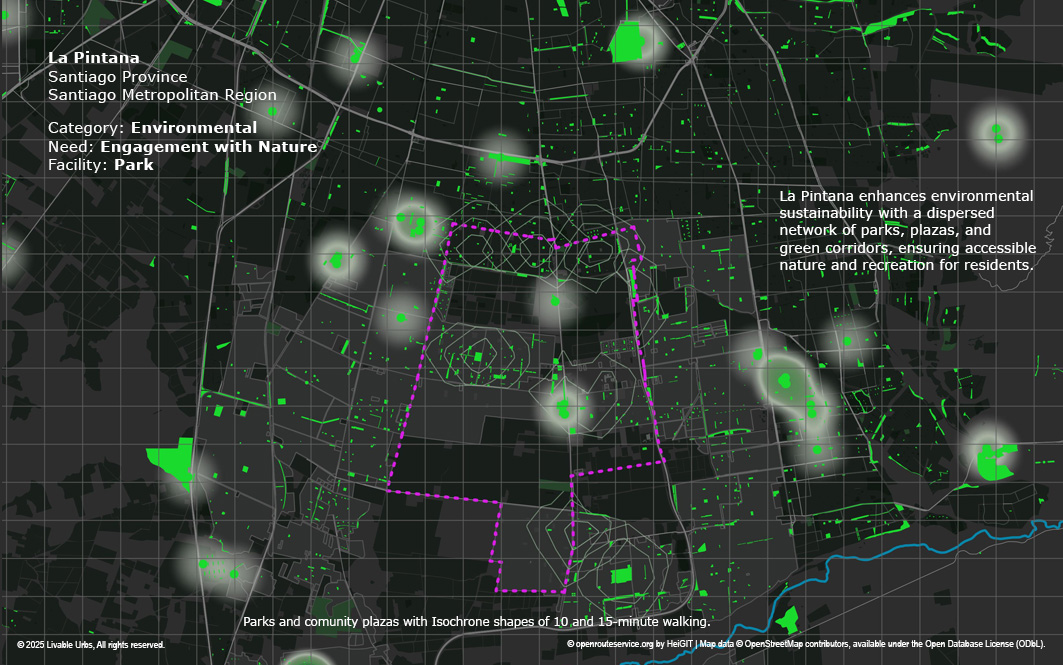Click the La Pintana sustainability description paragraph
Screen dimensions: 1063x665
[x=905, y=230]
